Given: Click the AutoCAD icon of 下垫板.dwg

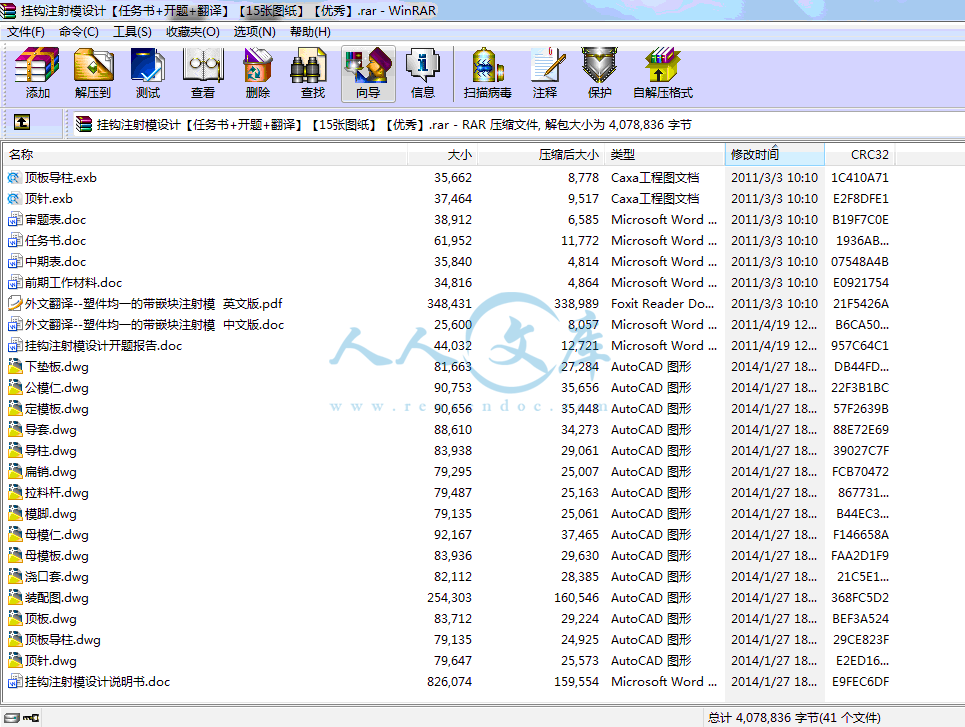Looking at the screenshot, I should (x=15, y=367).
